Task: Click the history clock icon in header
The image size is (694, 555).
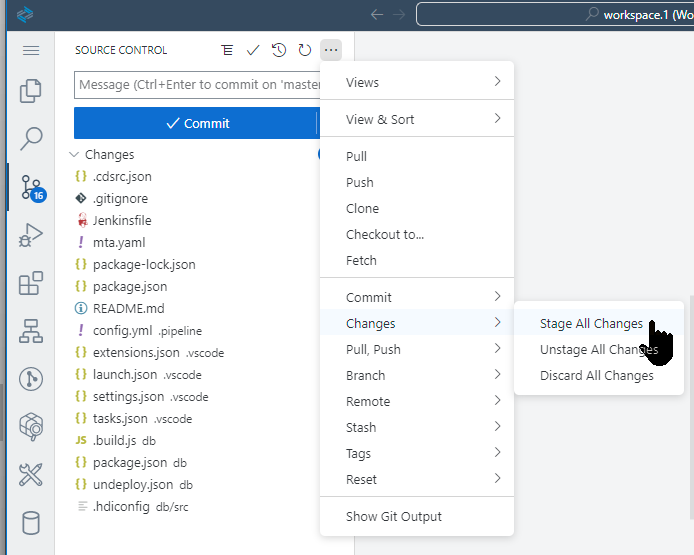Action: [x=279, y=50]
